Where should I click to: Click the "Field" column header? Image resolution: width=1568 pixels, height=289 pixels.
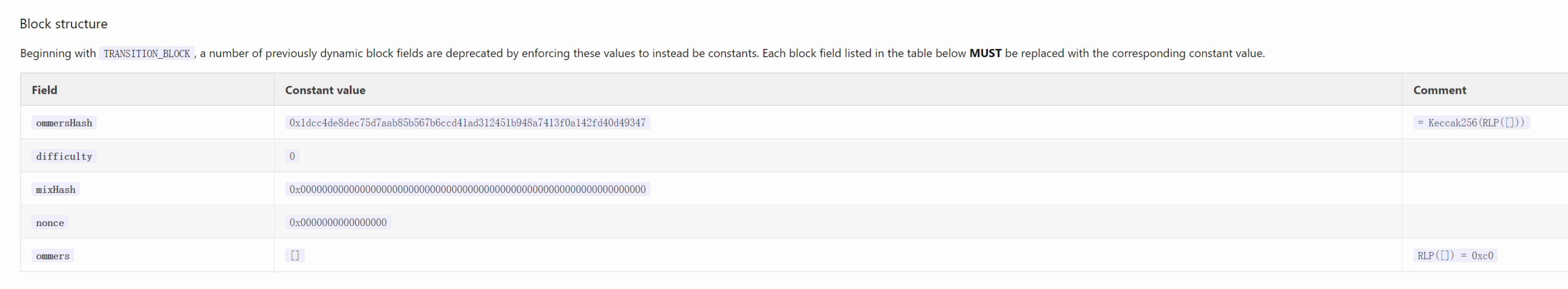pos(44,90)
